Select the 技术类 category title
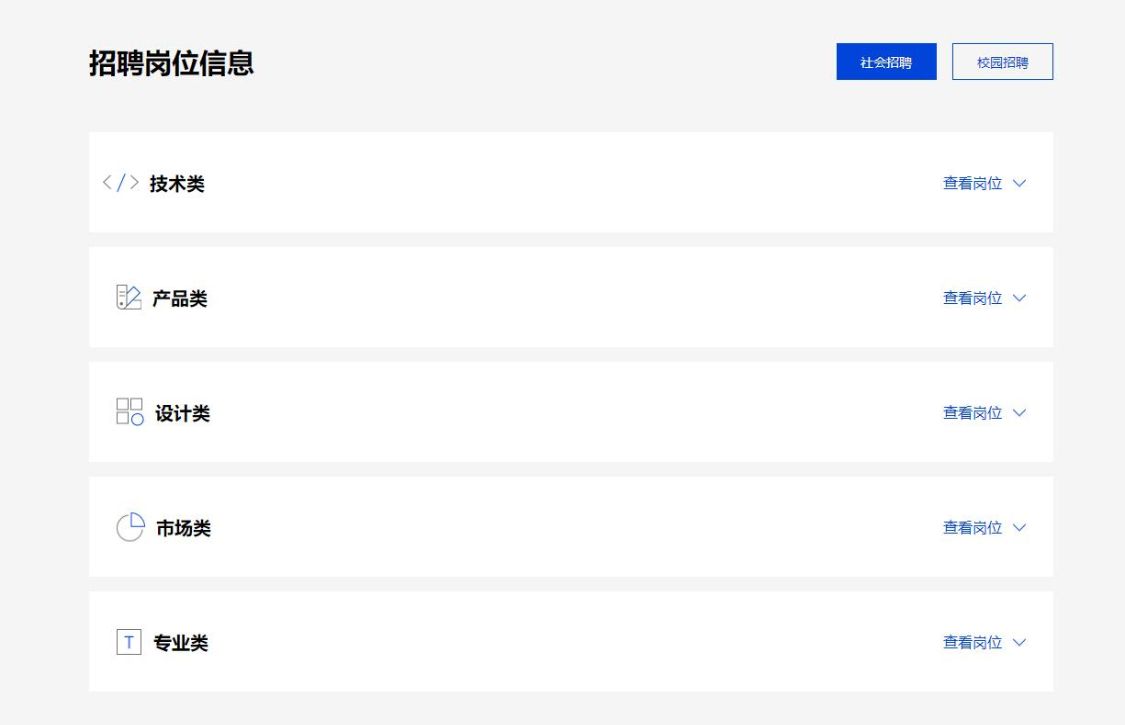 click(177, 184)
